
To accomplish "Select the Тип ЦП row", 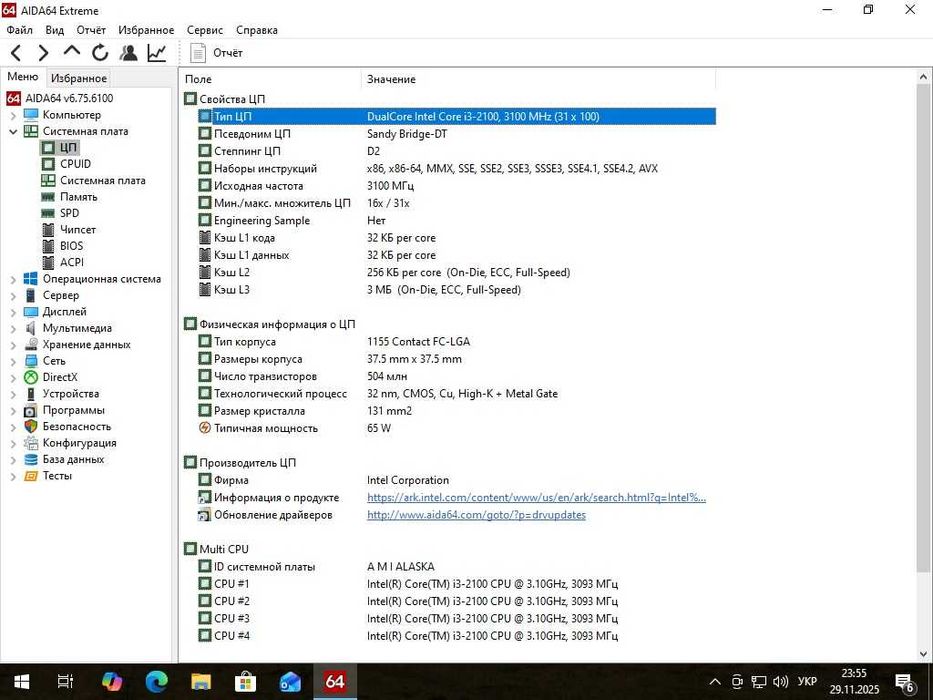I will [x=456, y=117].
